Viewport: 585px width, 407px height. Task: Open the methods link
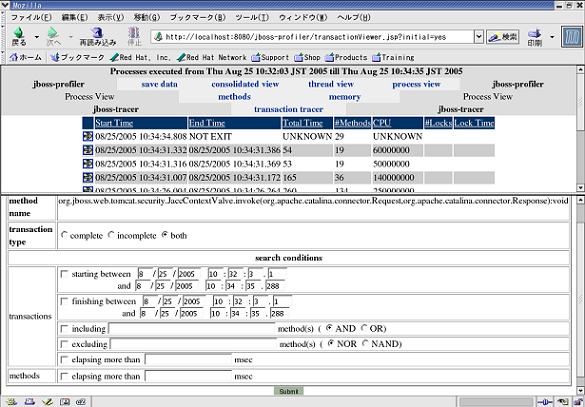click(x=234, y=97)
